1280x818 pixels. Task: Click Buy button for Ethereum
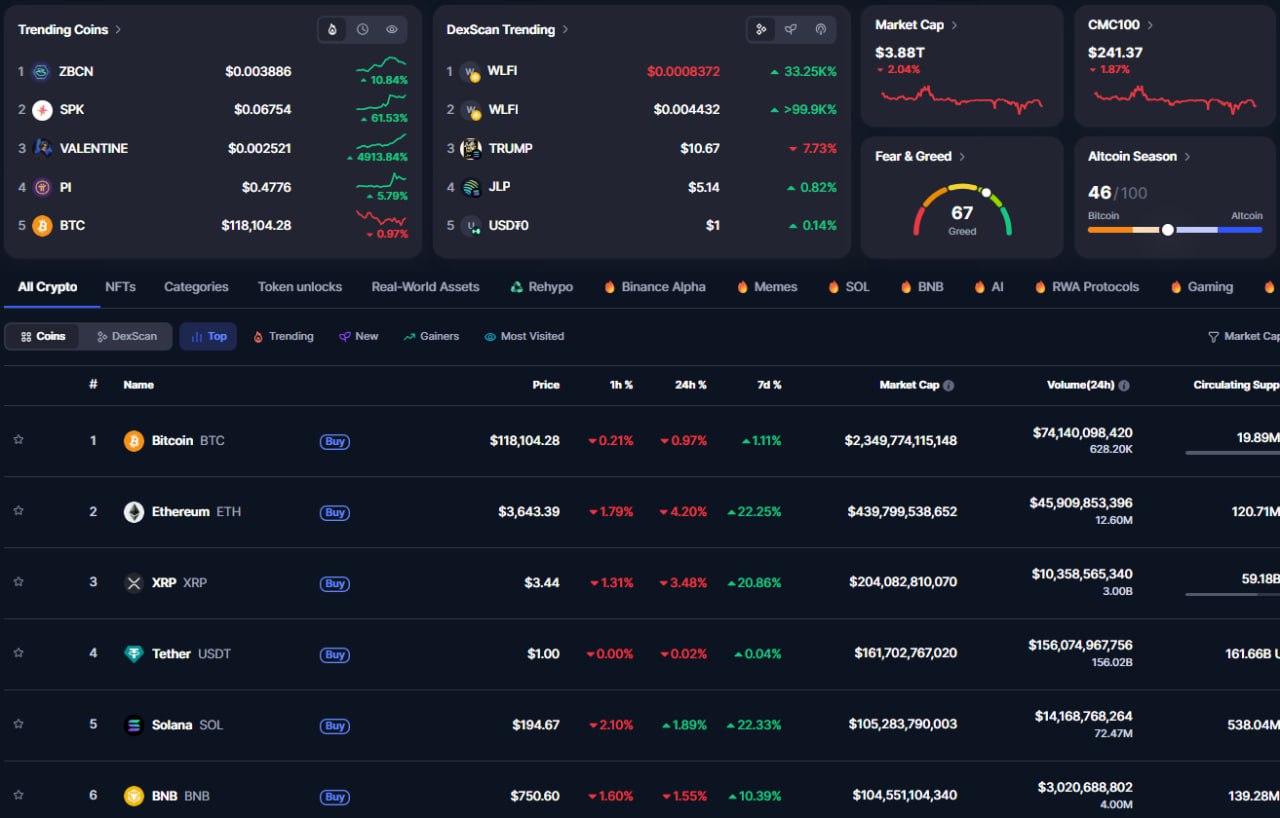(x=335, y=512)
